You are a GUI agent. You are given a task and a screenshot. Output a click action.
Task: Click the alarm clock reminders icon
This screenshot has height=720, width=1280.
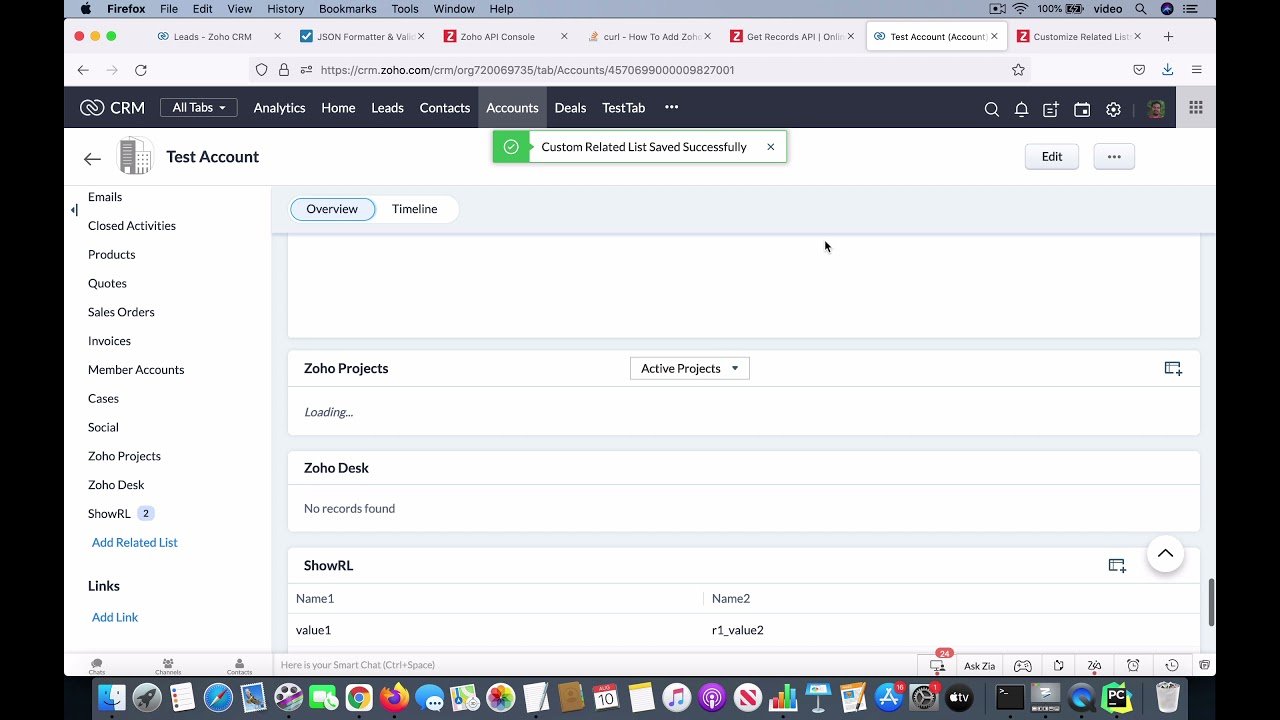point(1133,666)
